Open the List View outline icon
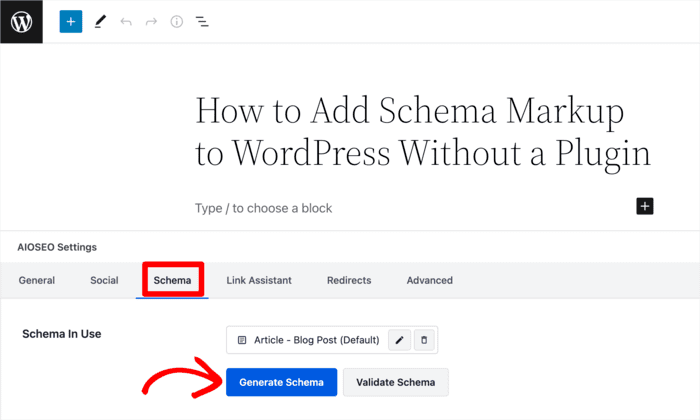Screen dimensions: 700x420 [202, 21]
